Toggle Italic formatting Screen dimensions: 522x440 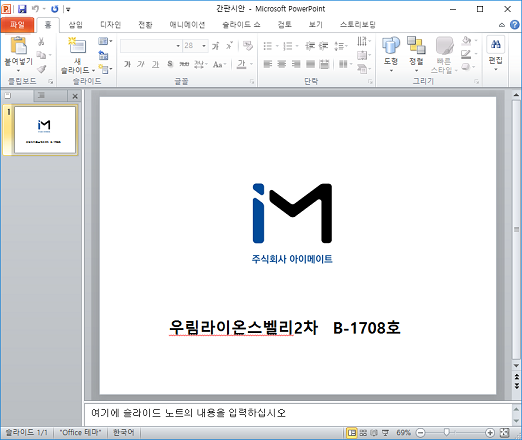(141, 64)
